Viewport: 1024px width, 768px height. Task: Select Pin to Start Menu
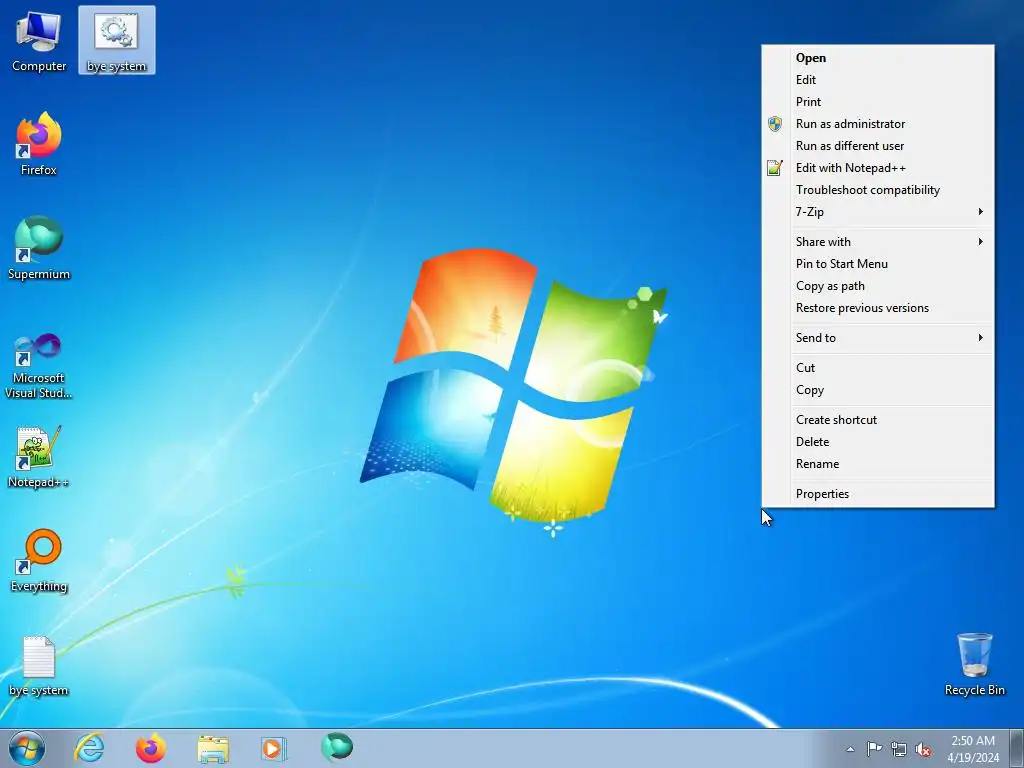[x=878, y=264]
